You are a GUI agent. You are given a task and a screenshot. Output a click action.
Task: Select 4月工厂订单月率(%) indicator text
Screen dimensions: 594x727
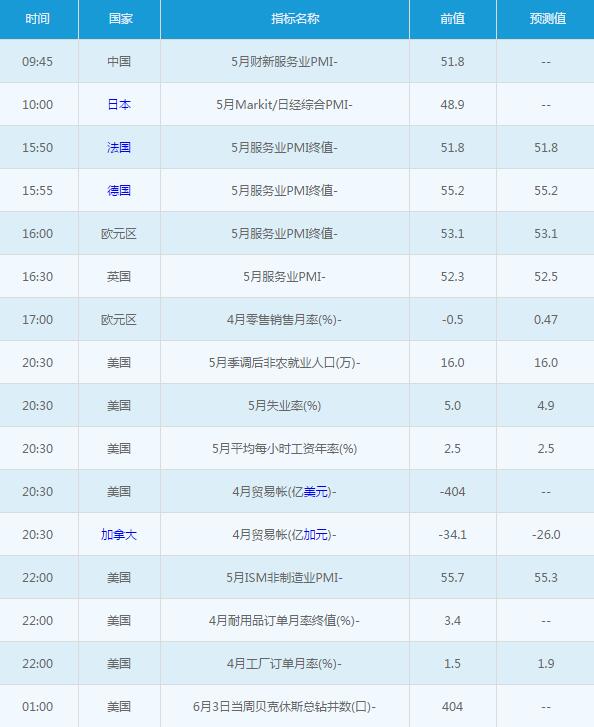point(284,663)
